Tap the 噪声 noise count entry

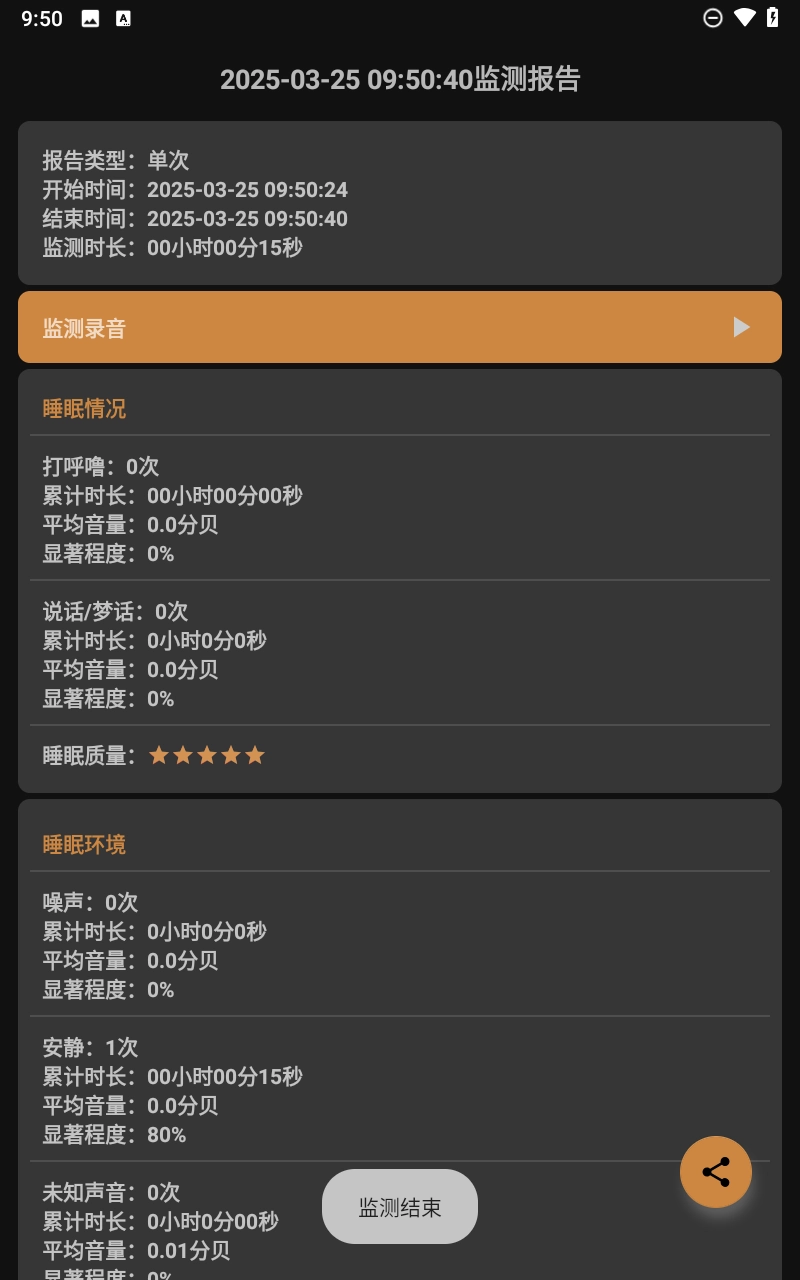point(90,902)
